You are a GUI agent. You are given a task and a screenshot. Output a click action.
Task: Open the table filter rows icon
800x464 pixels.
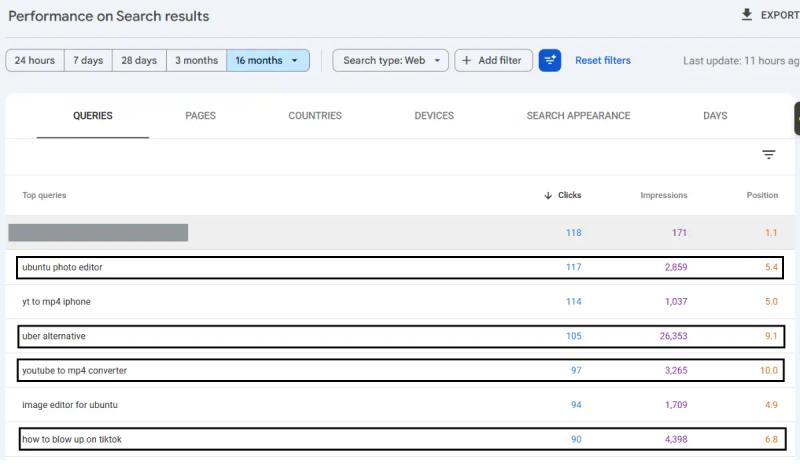tap(768, 154)
